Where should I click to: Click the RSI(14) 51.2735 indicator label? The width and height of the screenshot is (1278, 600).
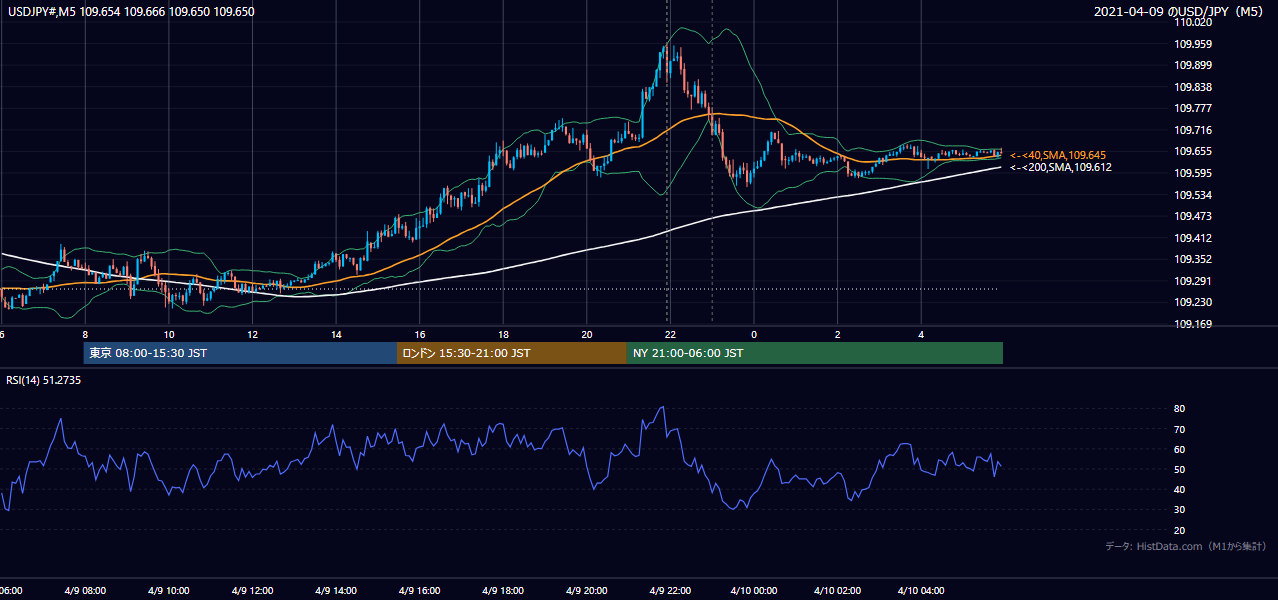(x=43, y=379)
